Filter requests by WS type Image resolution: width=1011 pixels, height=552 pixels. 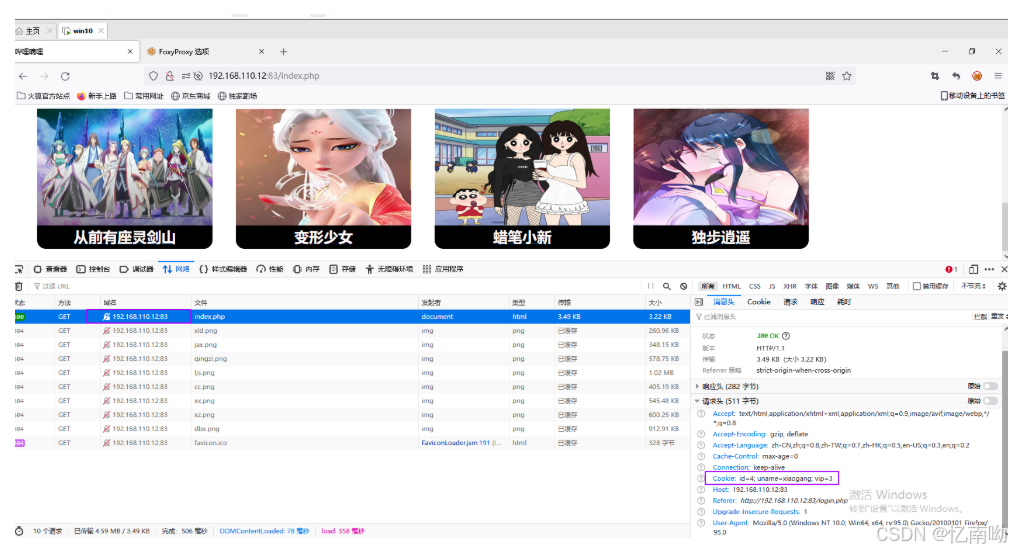click(873, 286)
